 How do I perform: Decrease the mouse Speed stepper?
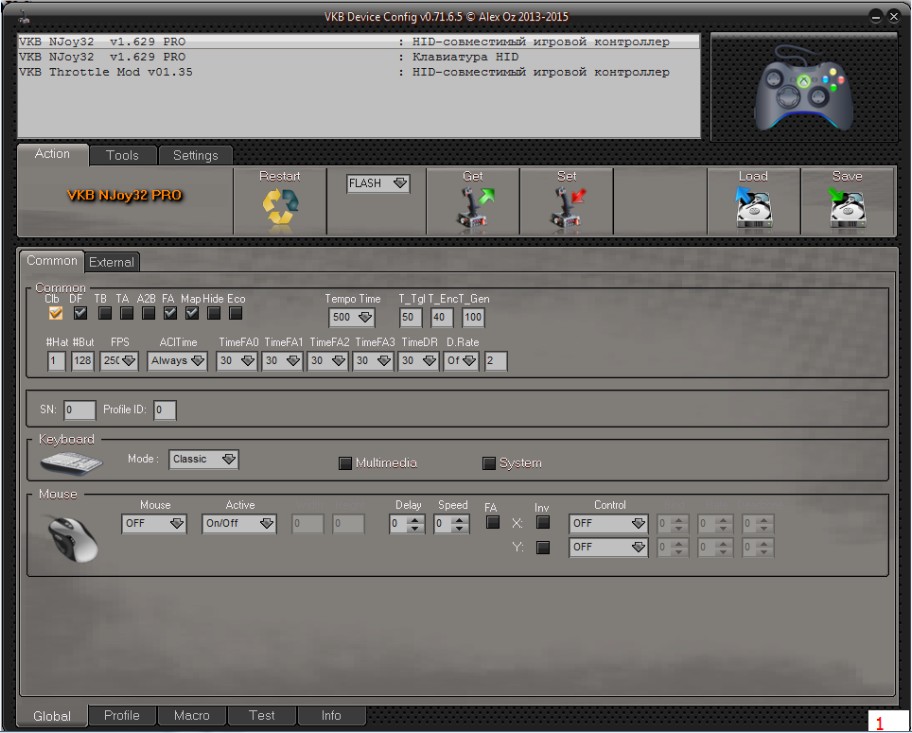[x=459, y=528]
